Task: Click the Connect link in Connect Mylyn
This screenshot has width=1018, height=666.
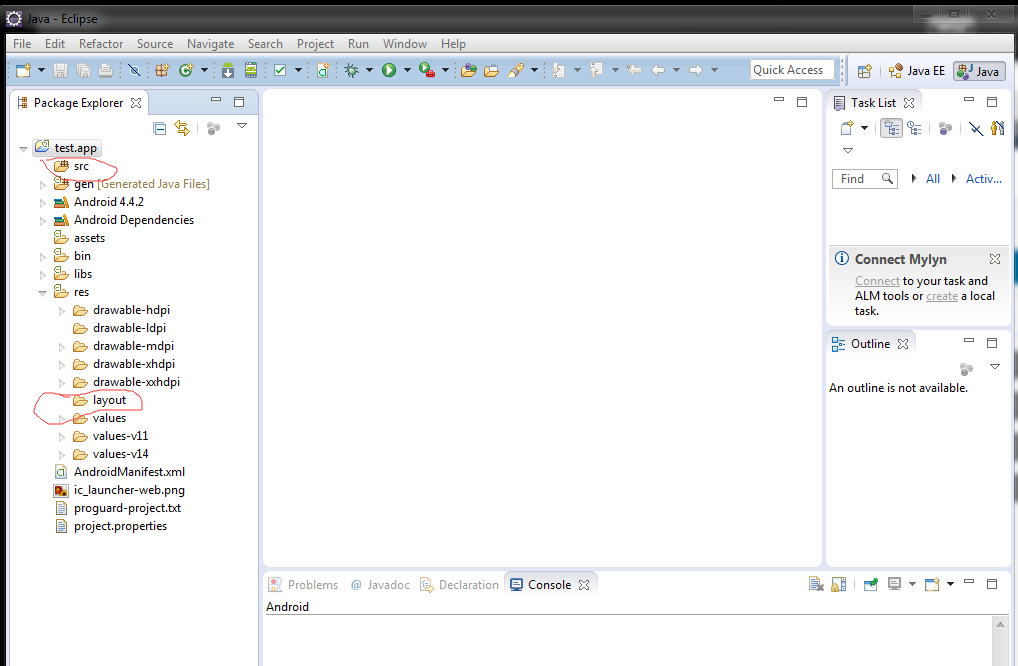Action: (877, 281)
